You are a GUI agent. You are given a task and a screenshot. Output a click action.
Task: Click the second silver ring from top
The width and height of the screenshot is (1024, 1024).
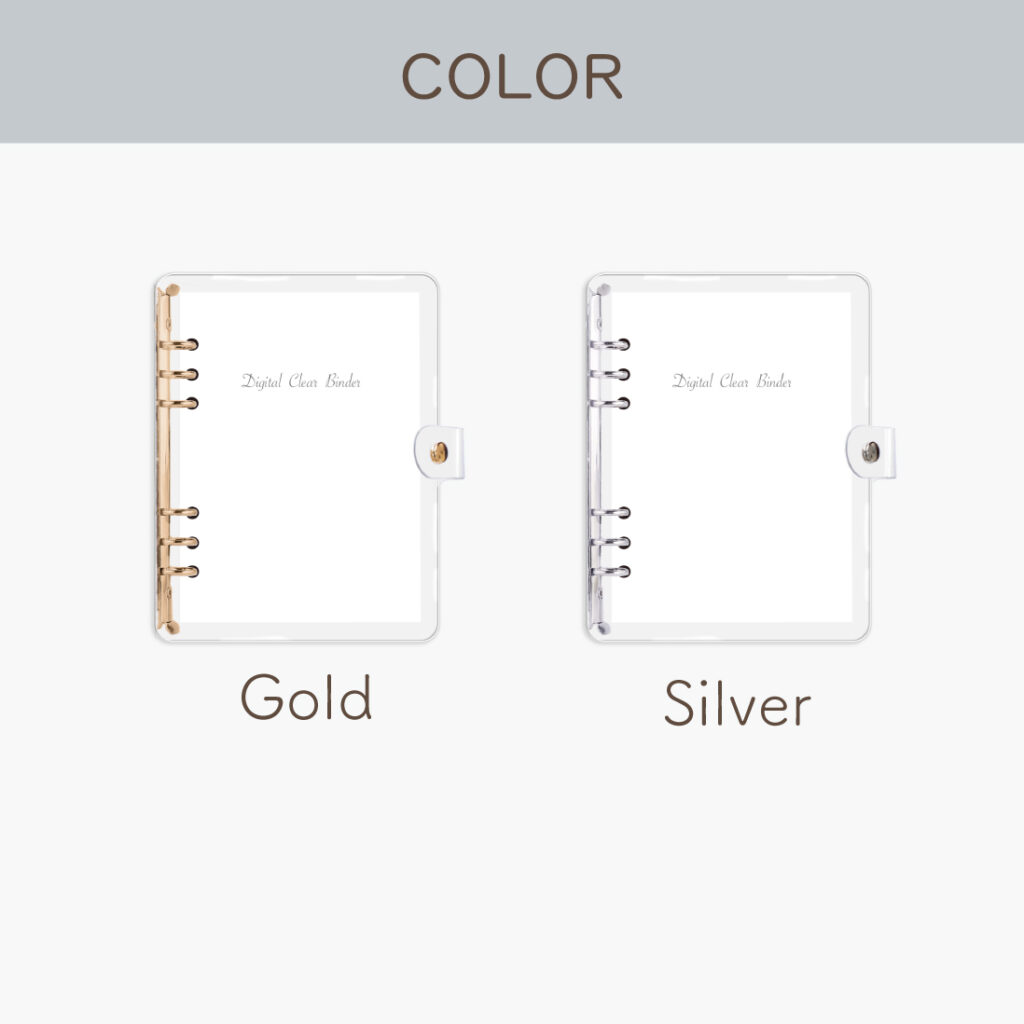[x=612, y=374]
